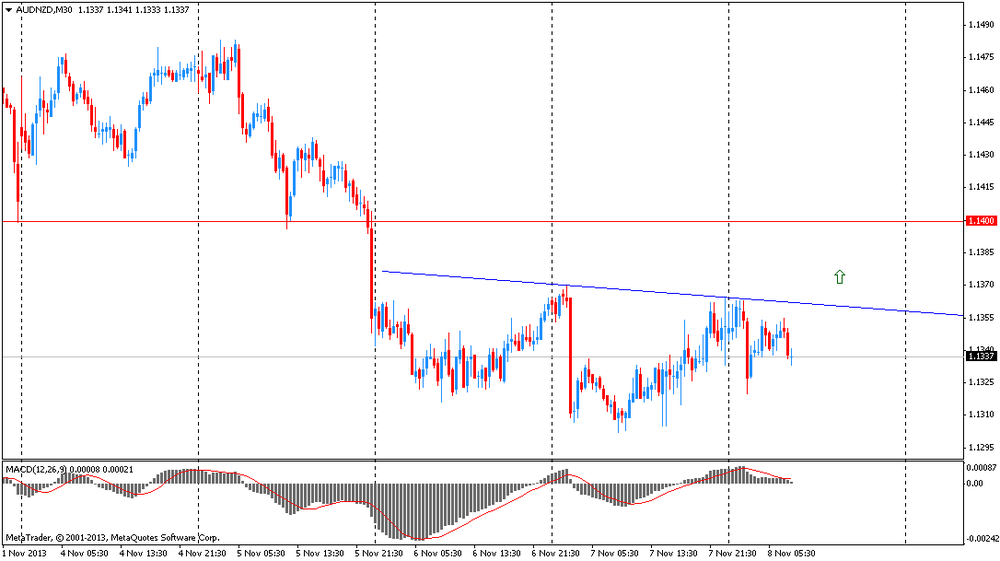The width and height of the screenshot is (1000, 561).
Task: Click the 7 Nov 21:30 time label
Action: coord(732,553)
